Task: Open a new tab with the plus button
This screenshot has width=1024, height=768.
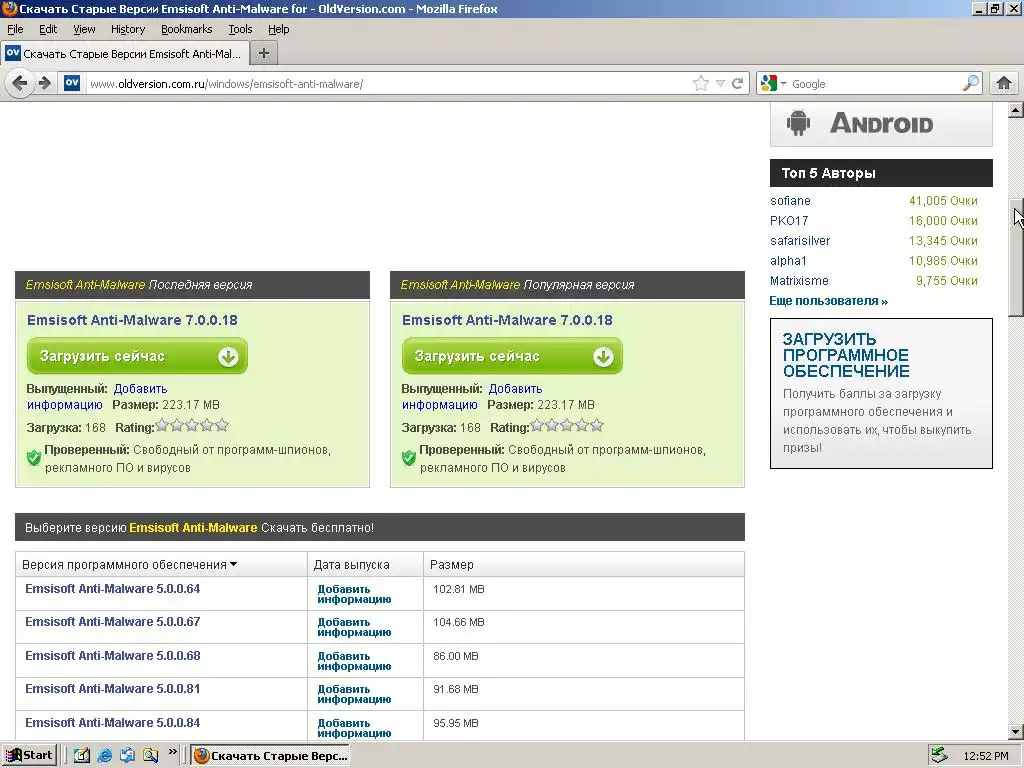Action: pos(264,54)
